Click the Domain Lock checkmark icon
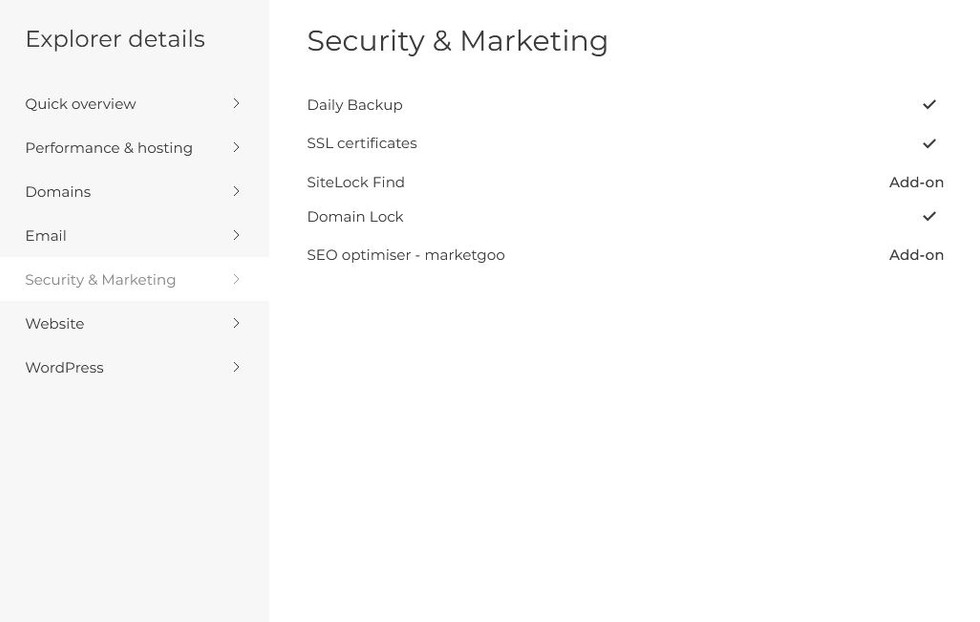This screenshot has width=980, height=622. pos(929,217)
